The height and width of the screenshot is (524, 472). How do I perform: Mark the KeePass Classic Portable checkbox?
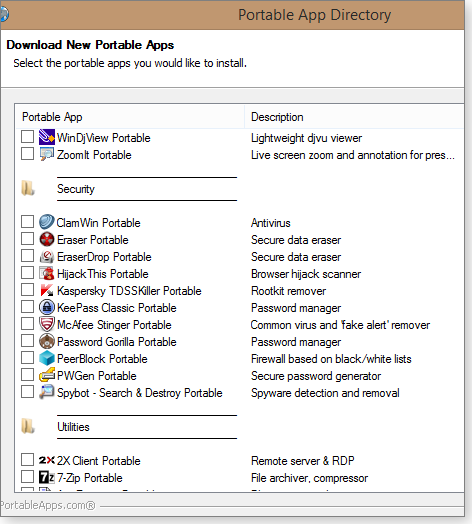[27, 306]
